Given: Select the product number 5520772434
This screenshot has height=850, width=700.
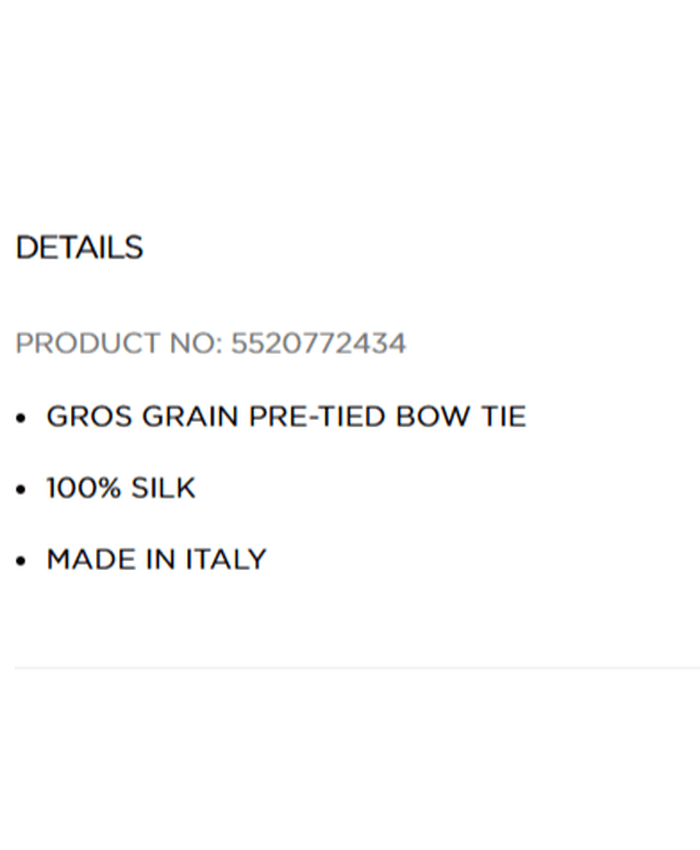Looking at the screenshot, I should click(318, 344).
